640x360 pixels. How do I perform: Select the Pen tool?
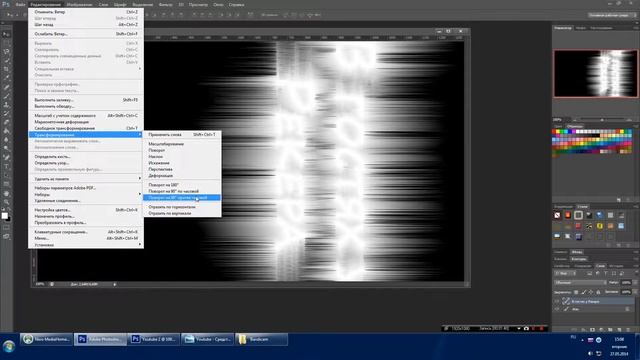point(6,158)
